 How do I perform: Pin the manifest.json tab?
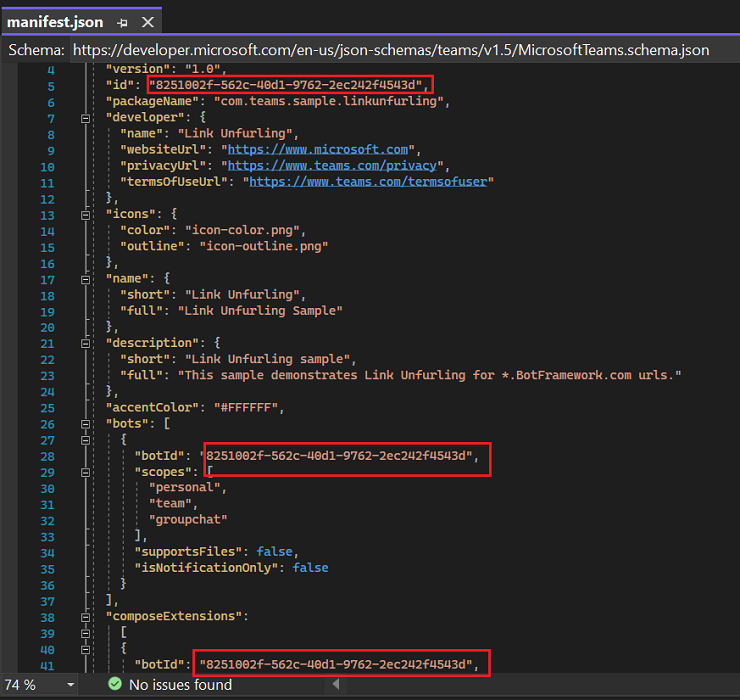(122, 22)
